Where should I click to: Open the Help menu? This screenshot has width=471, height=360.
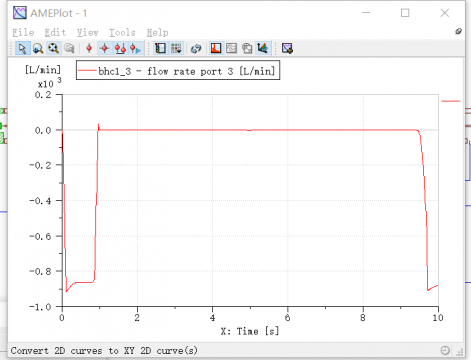click(x=157, y=32)
